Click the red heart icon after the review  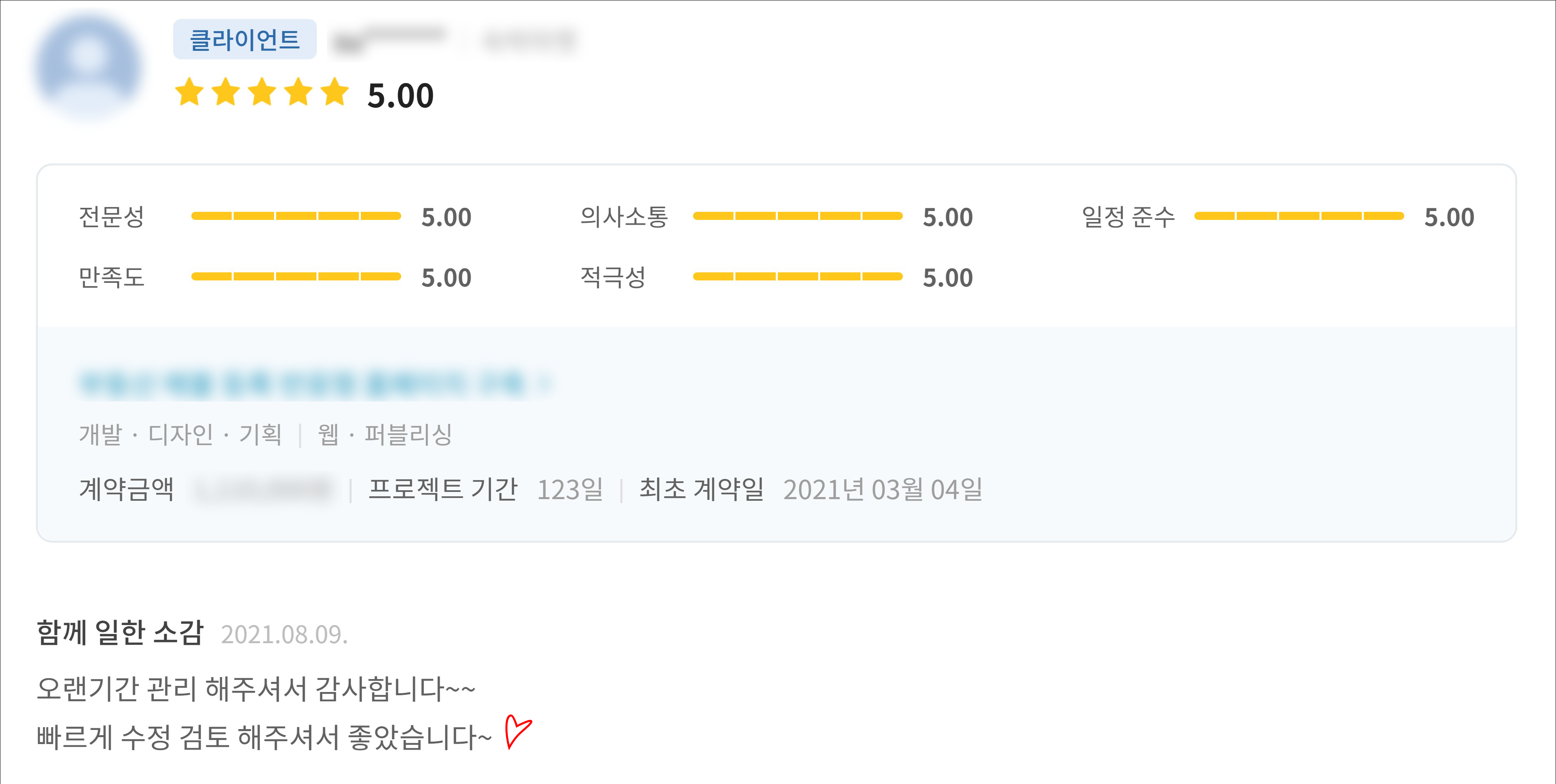[x=517, y=732]
